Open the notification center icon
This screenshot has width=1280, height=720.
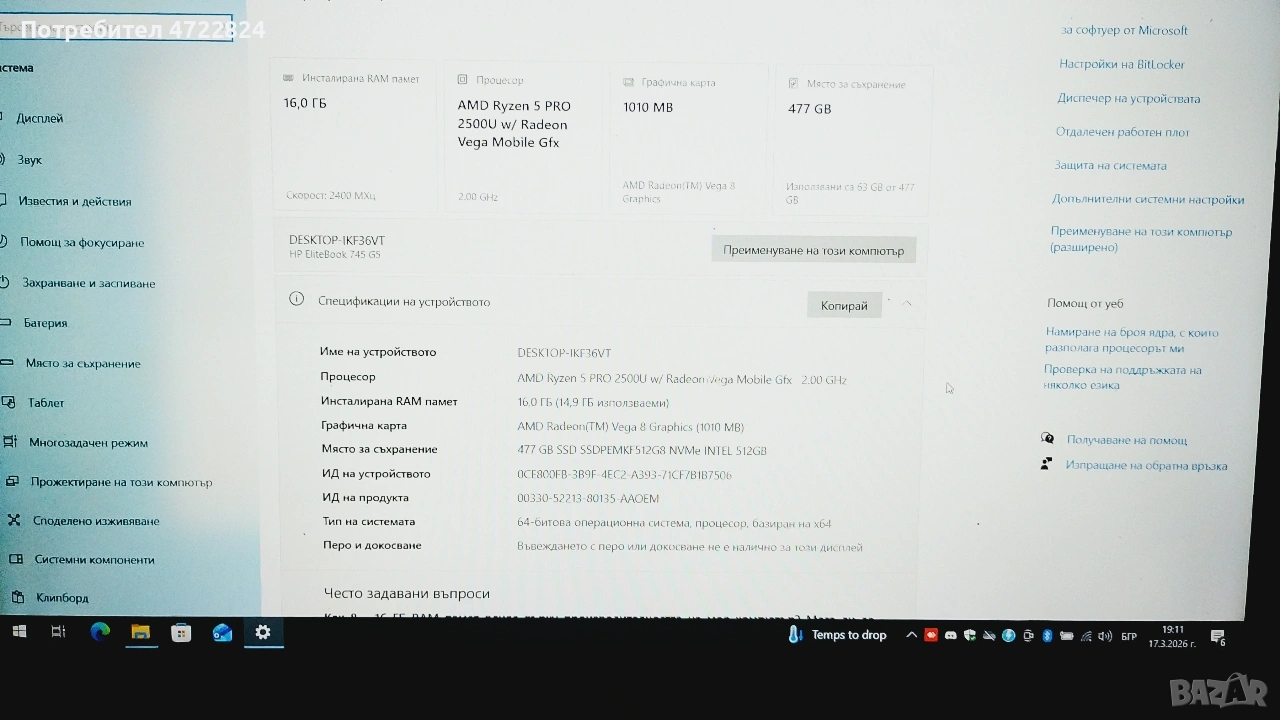(x=1218, y=637)
